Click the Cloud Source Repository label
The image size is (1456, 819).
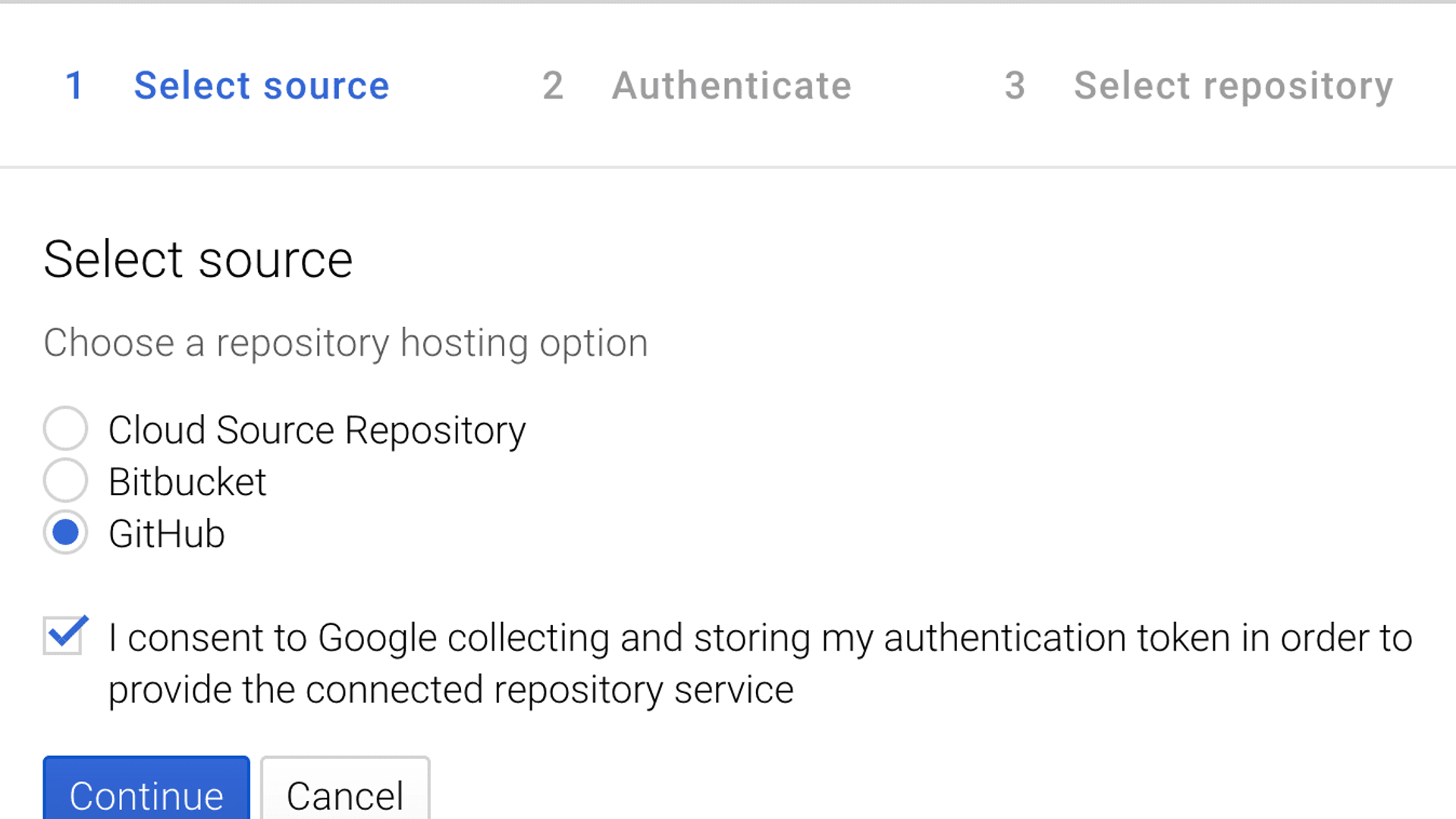[x=317, y=430]
